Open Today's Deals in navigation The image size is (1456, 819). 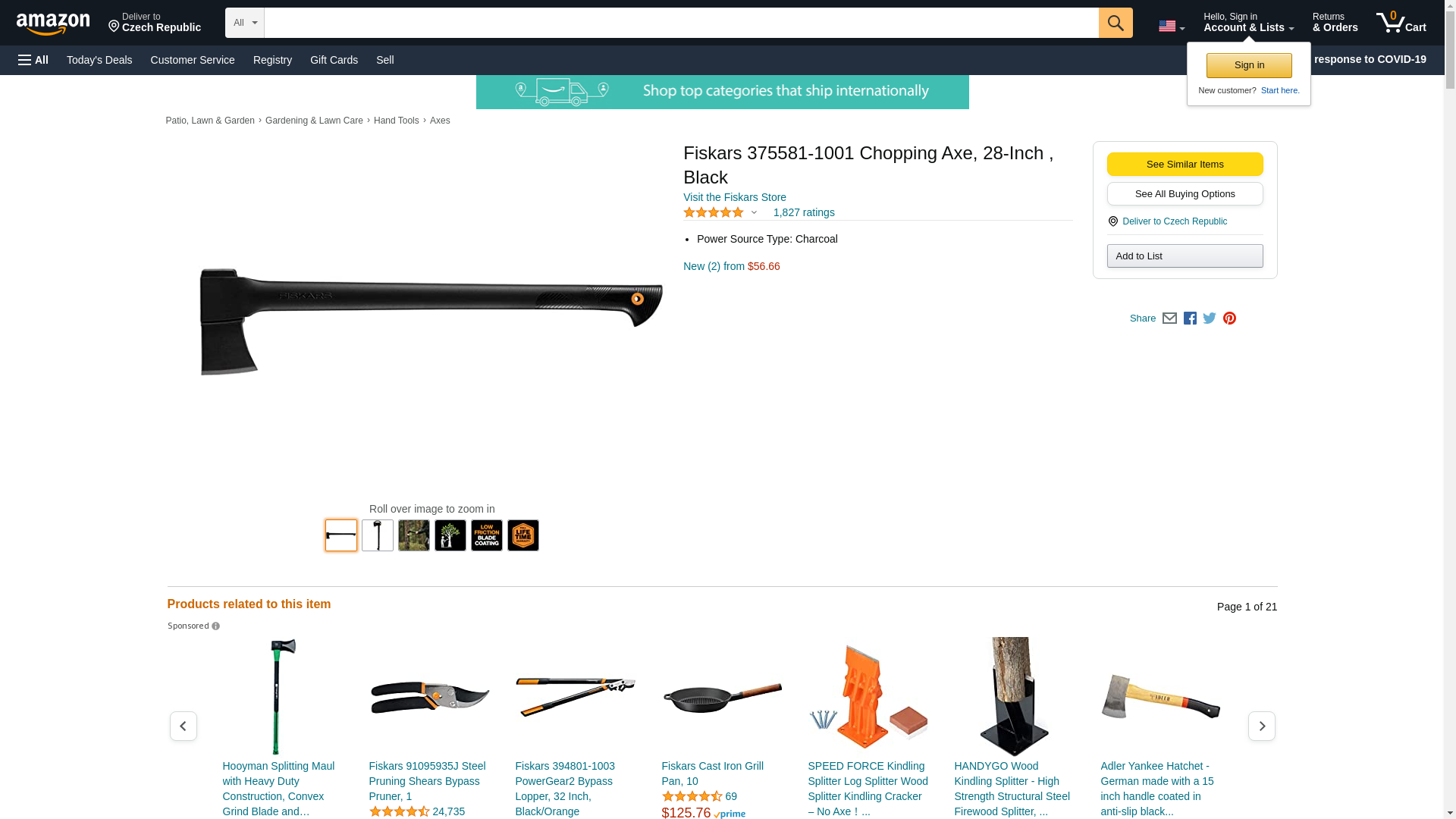point(99,60)
